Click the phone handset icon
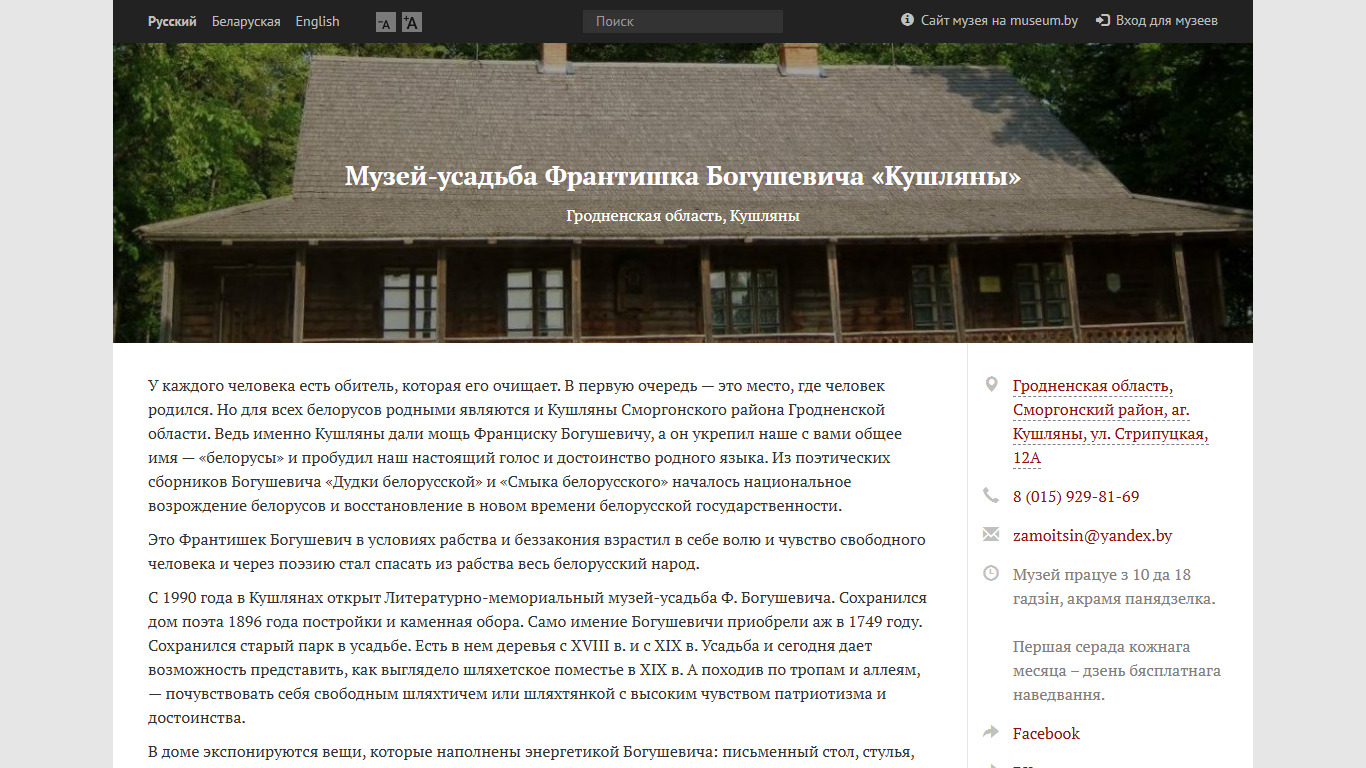The image size is (1366, 768). pos(991,495)
